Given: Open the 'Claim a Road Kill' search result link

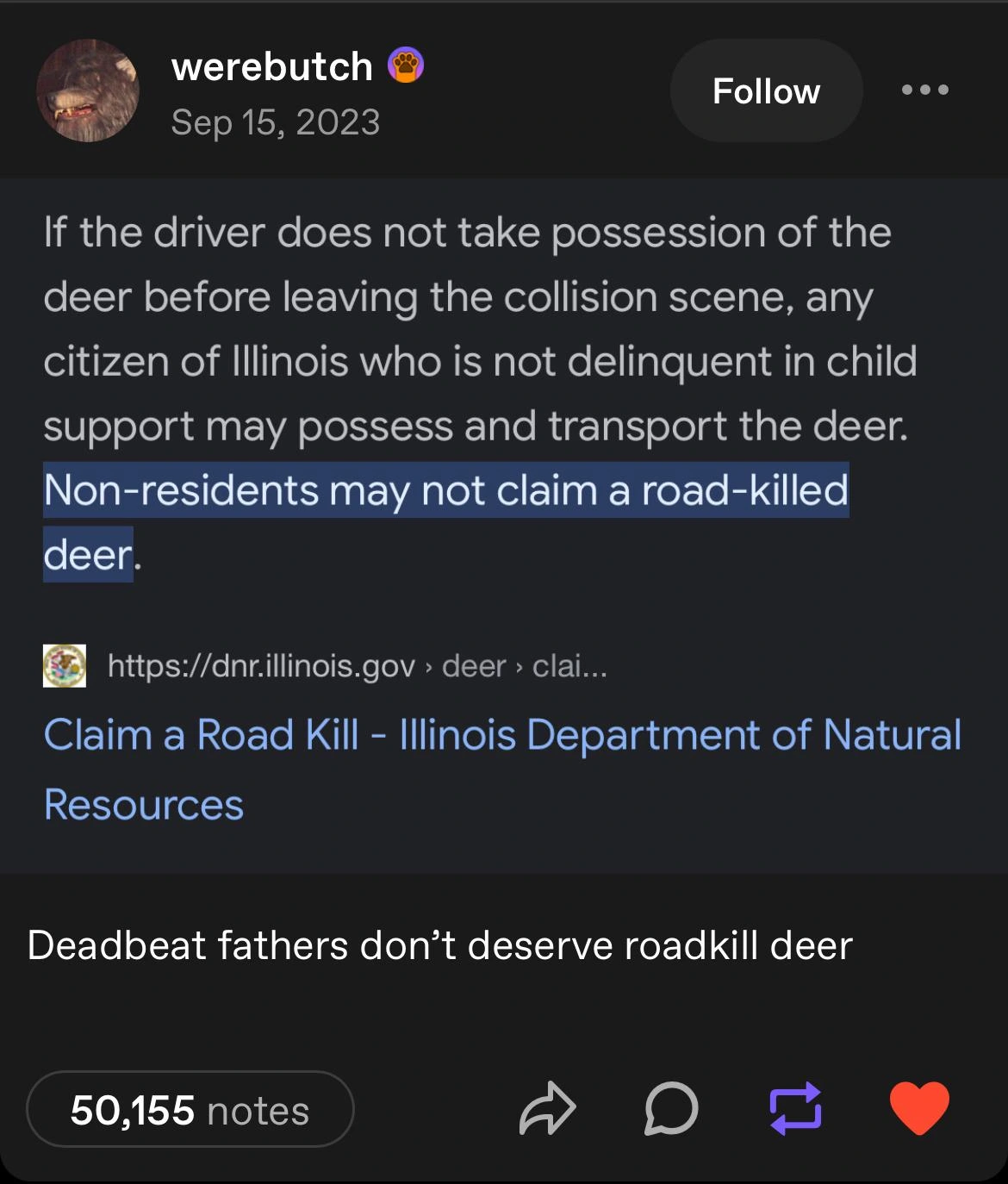Looking at the screenshot, I should [x=501, y=735].
